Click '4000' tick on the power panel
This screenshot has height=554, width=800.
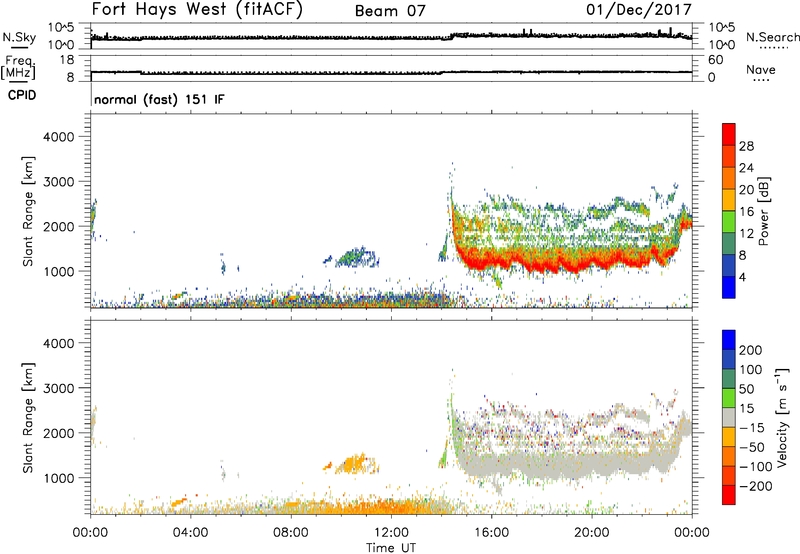click(58, 137)
